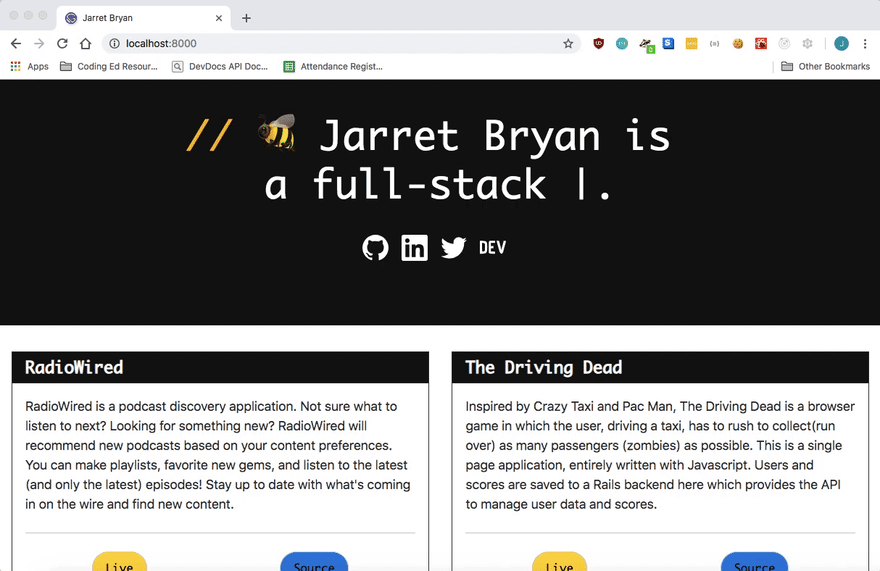Open the Attendance Register bookmark
This screenshot has width=880, height=571.
click(333, 66)
